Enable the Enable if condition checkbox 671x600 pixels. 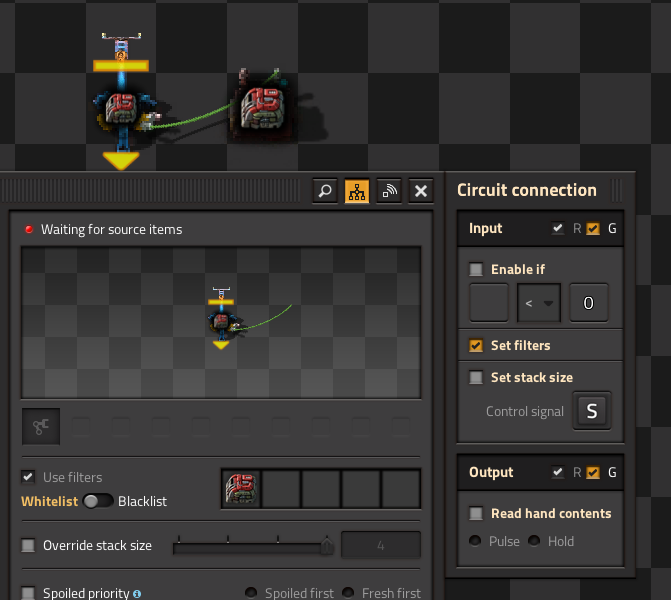click(x=476, y=269)
